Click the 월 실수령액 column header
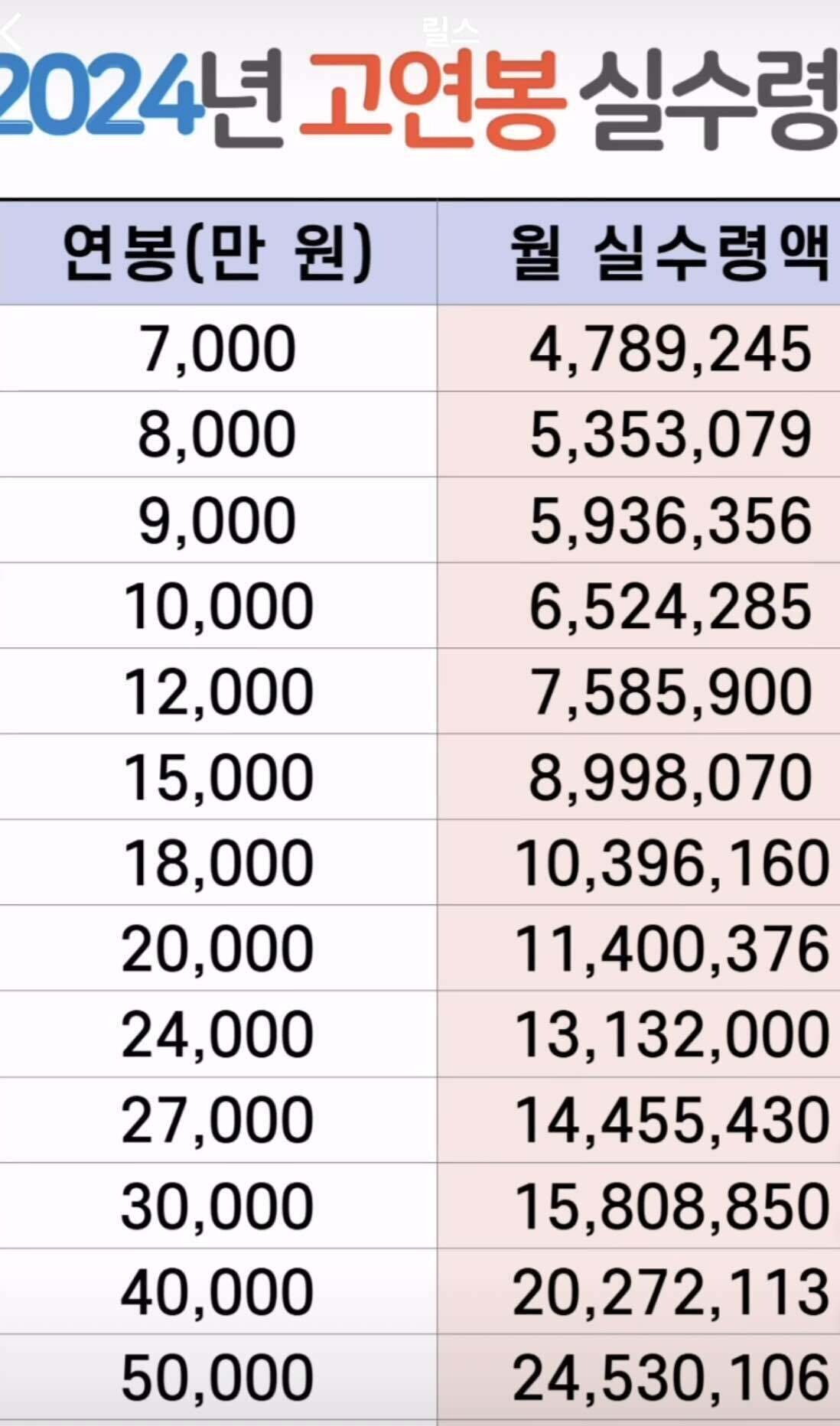840x1426 pixels. coord(639,253)
